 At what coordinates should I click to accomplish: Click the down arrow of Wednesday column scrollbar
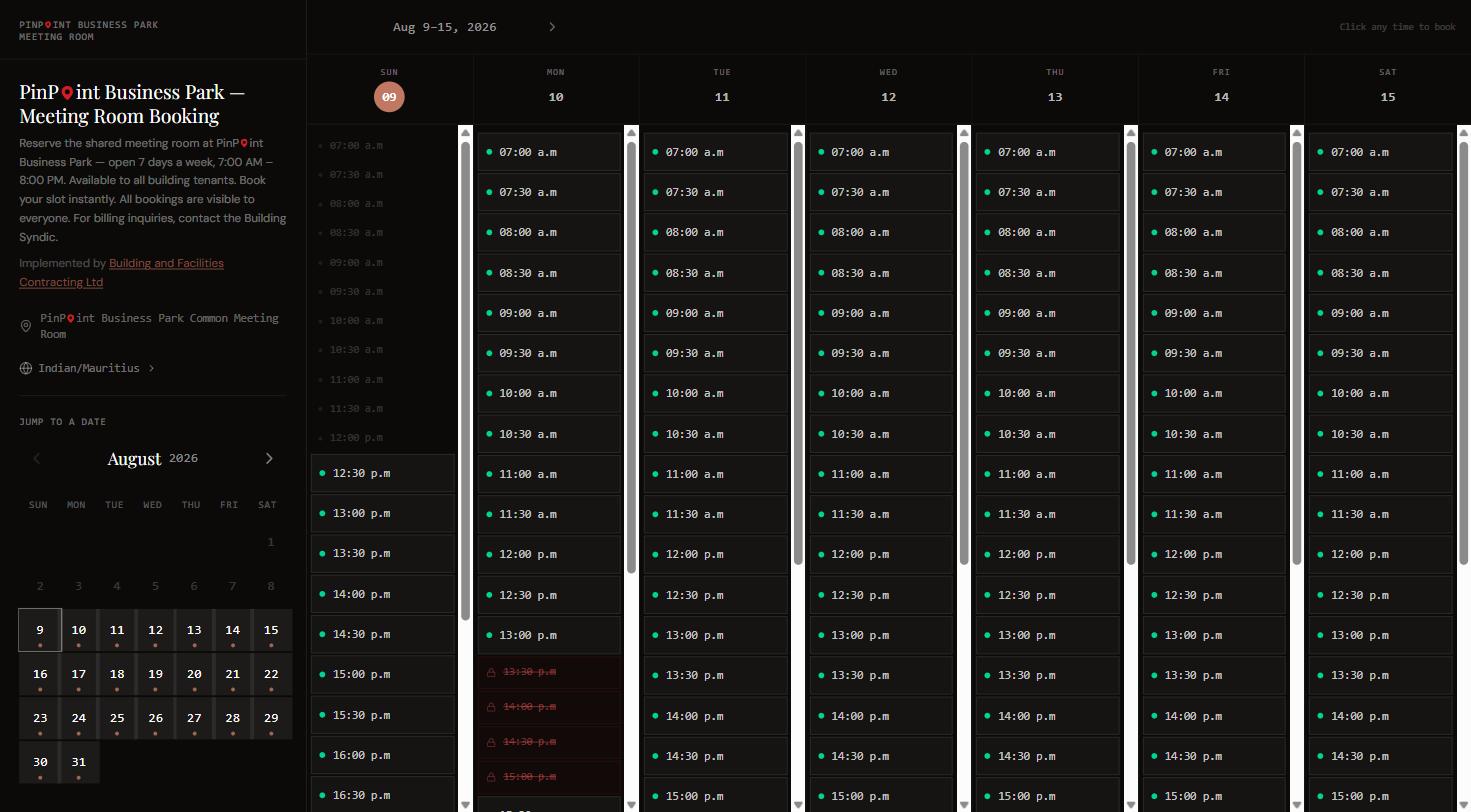[964, 805]
